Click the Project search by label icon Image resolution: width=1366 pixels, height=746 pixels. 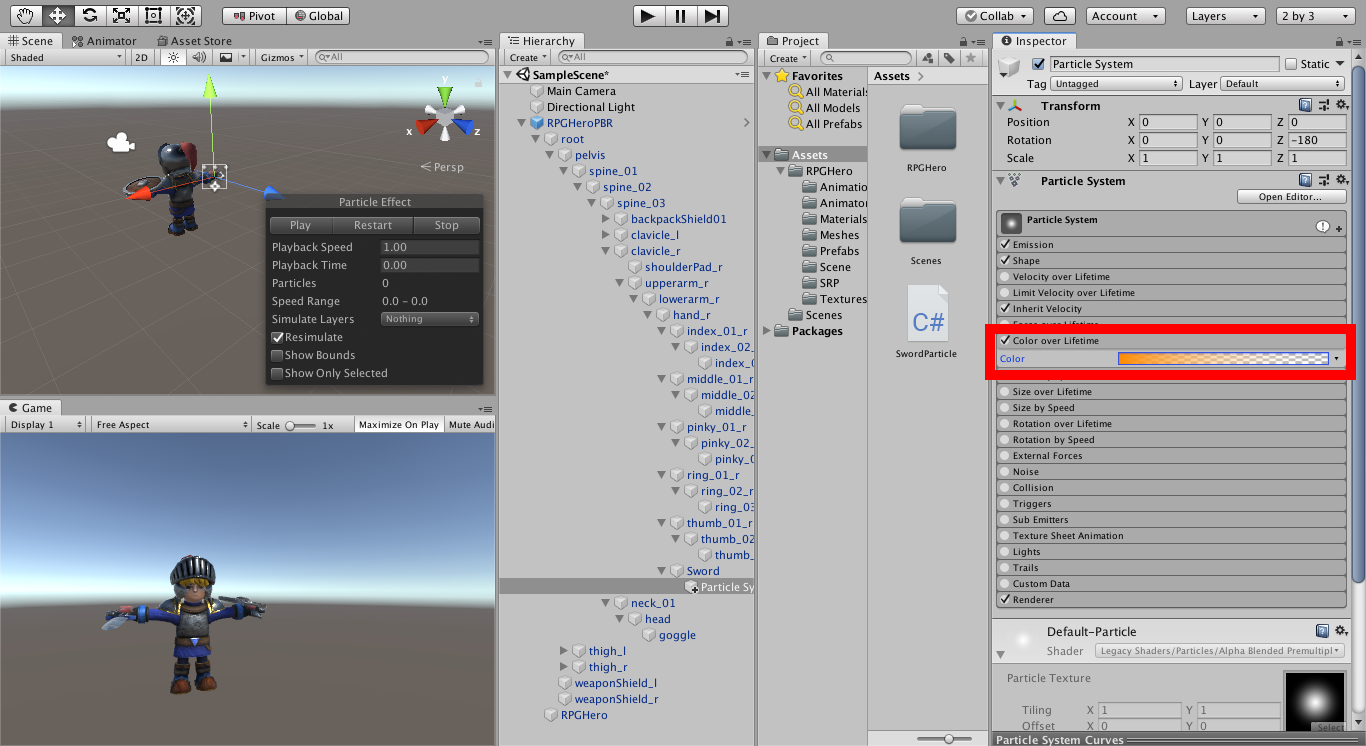[x=948, y=58]
